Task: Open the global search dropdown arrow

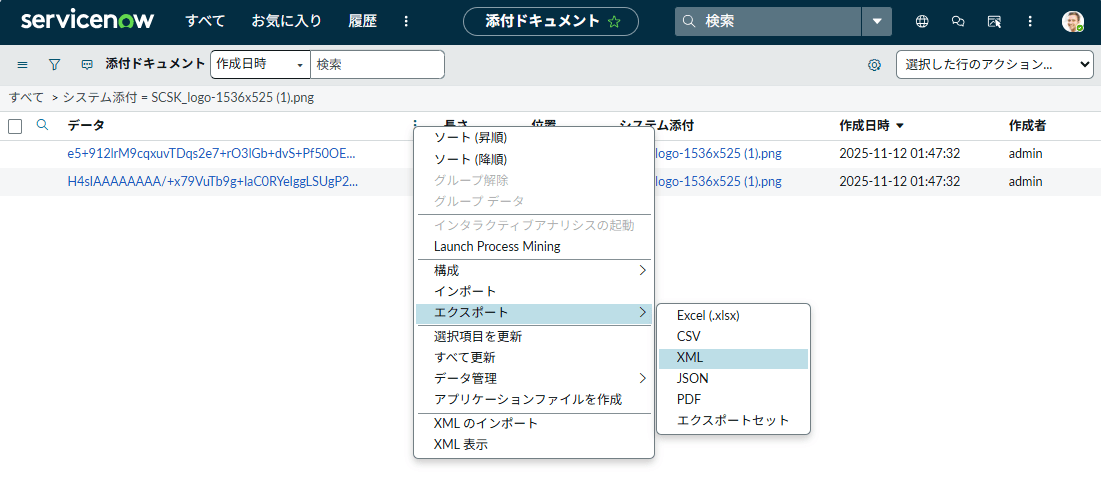Action: pos(876,21)
